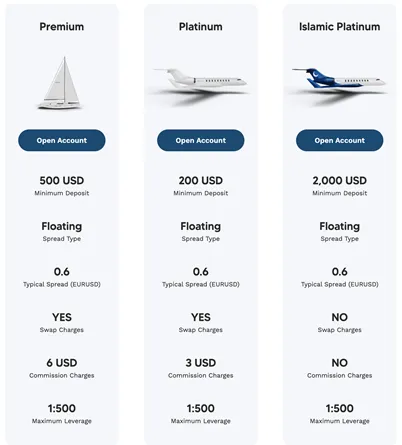This screenshot has height=445, width=402.
Task: Click NO above Swap Charges on the Islamic Platinum card
Action: tap(340, 317)
